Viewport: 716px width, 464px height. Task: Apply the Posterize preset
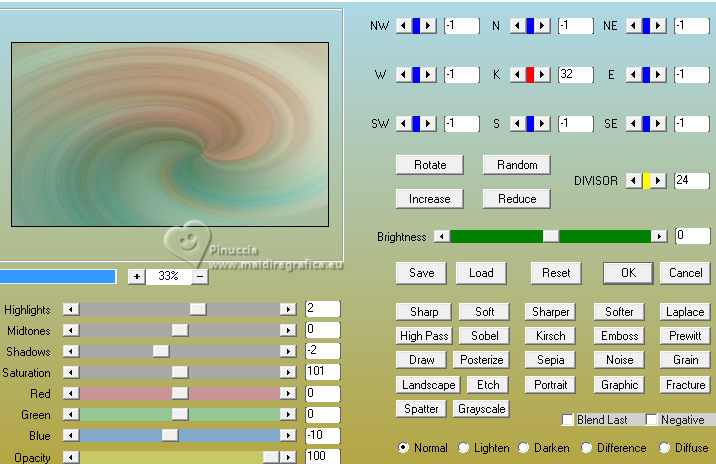pos(481,360)
